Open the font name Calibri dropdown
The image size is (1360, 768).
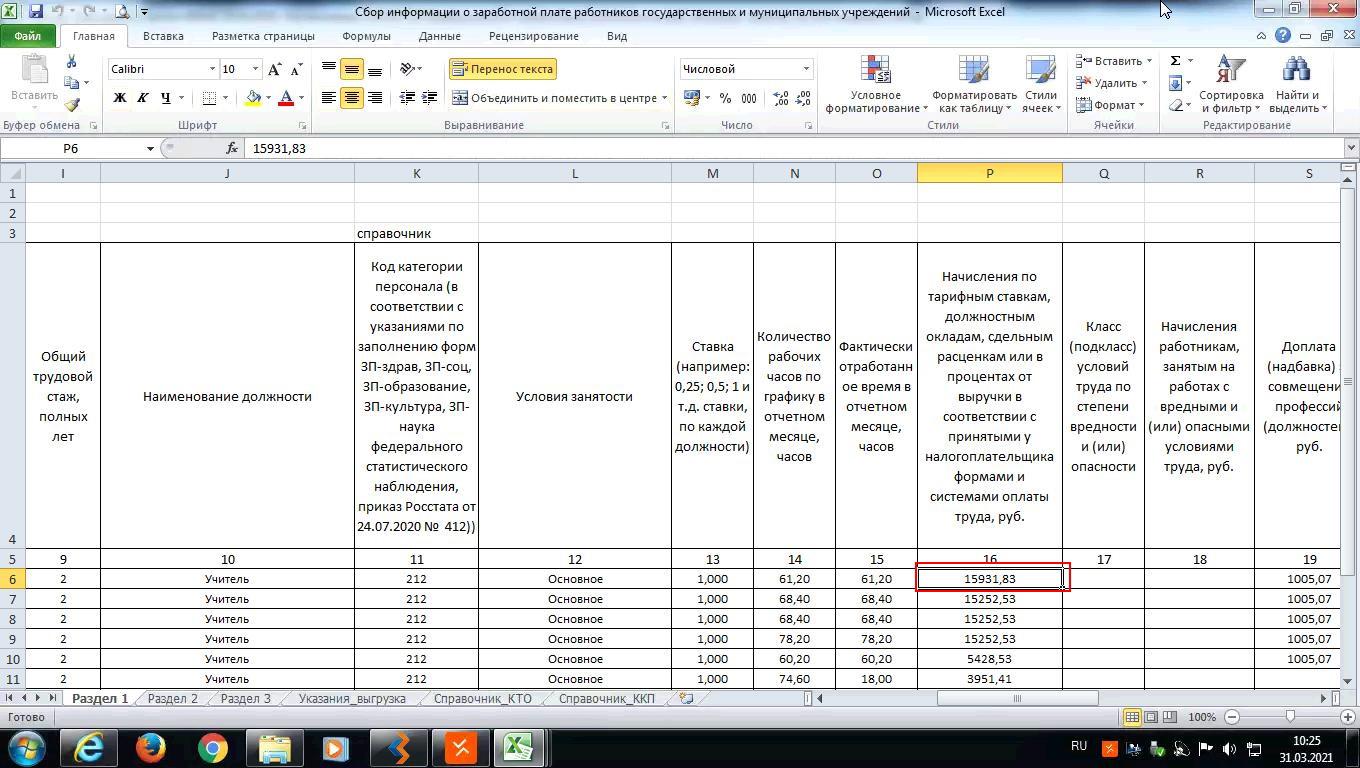click(x=212, y=69)
